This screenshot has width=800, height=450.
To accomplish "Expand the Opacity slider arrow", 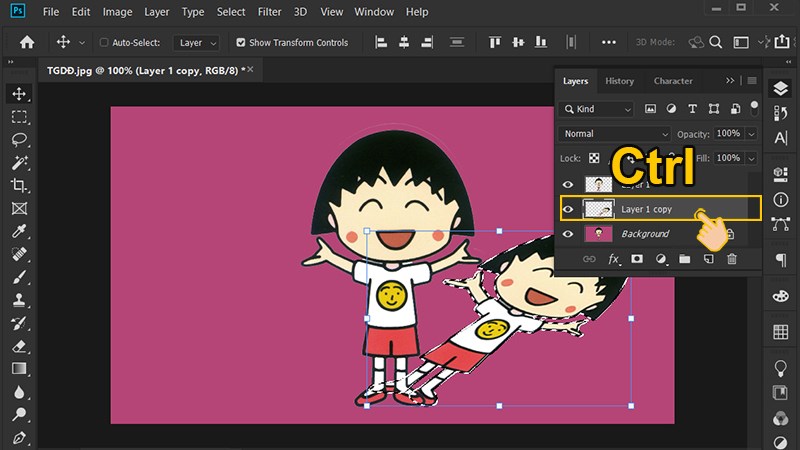I will pos(751,134).
